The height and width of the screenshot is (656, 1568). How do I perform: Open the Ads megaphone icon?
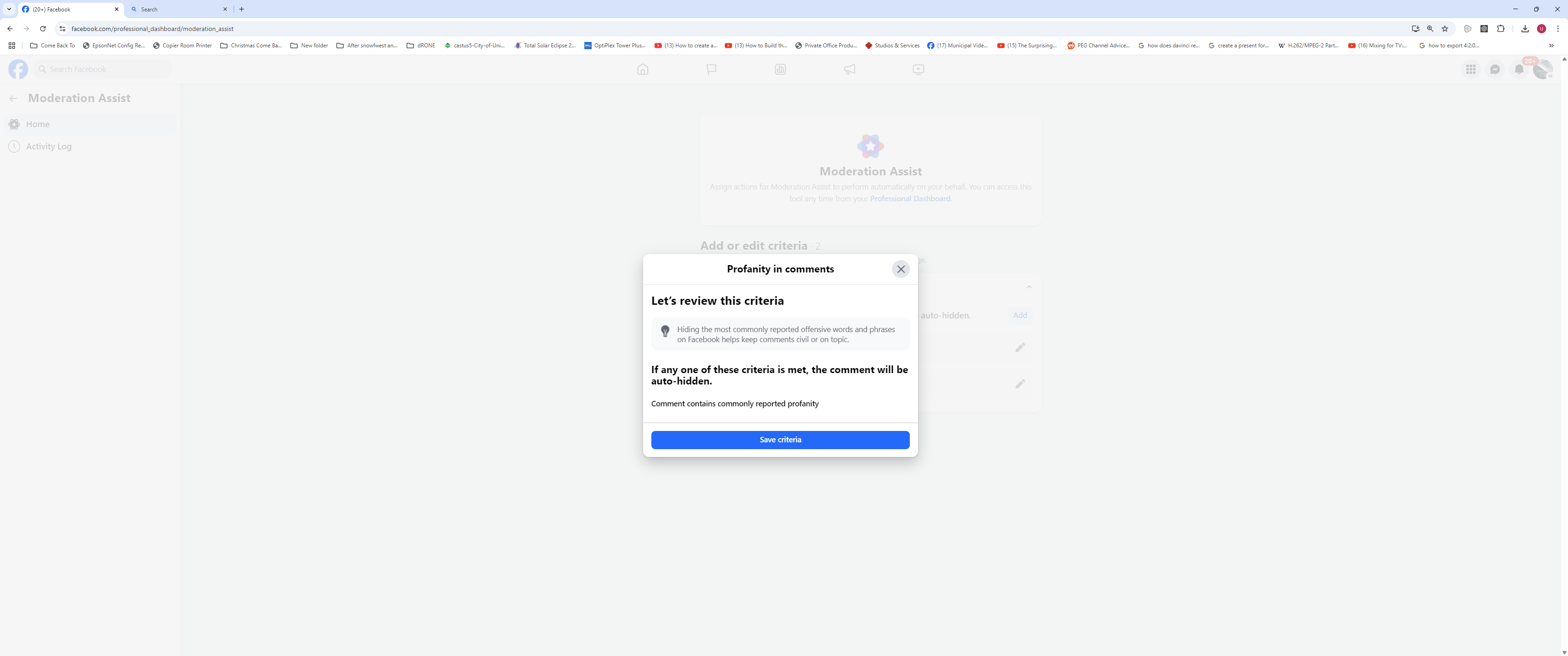point(850,69)
